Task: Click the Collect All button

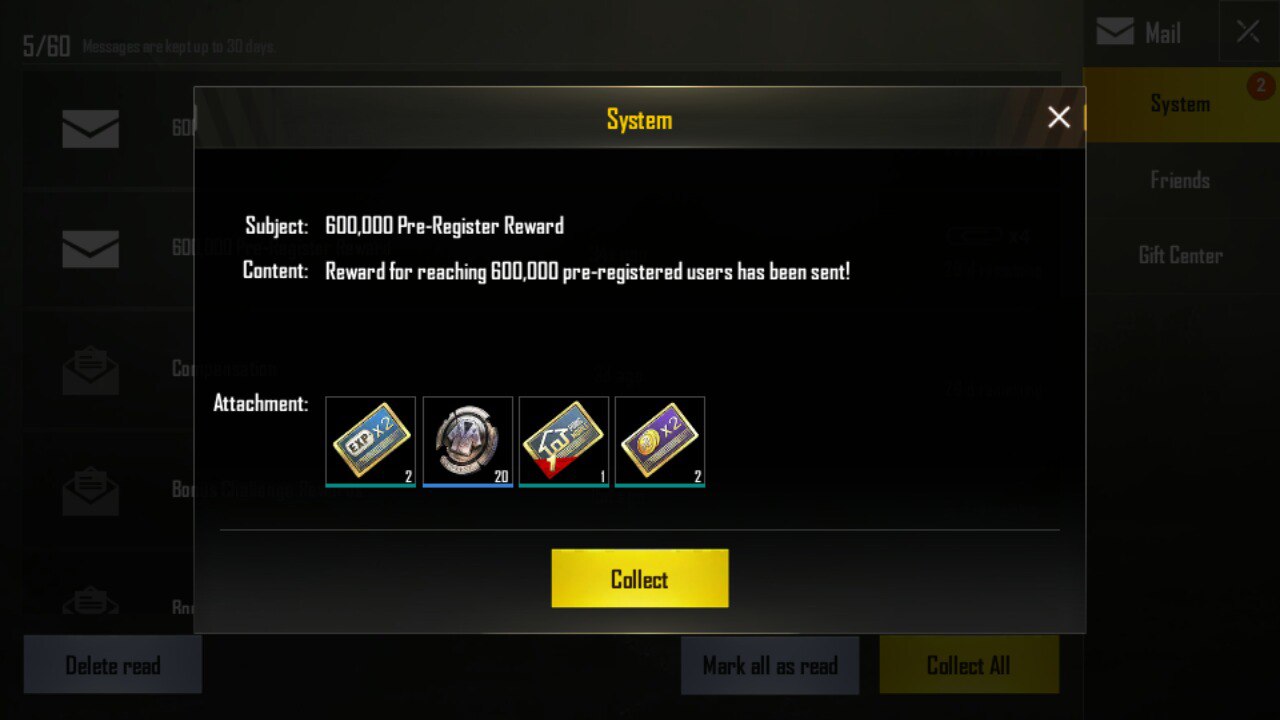Action: tap(969, 665)
